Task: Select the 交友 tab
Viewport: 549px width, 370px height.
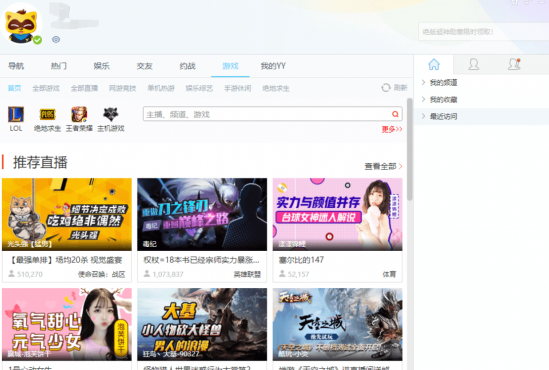Action: tap(145, 66)
